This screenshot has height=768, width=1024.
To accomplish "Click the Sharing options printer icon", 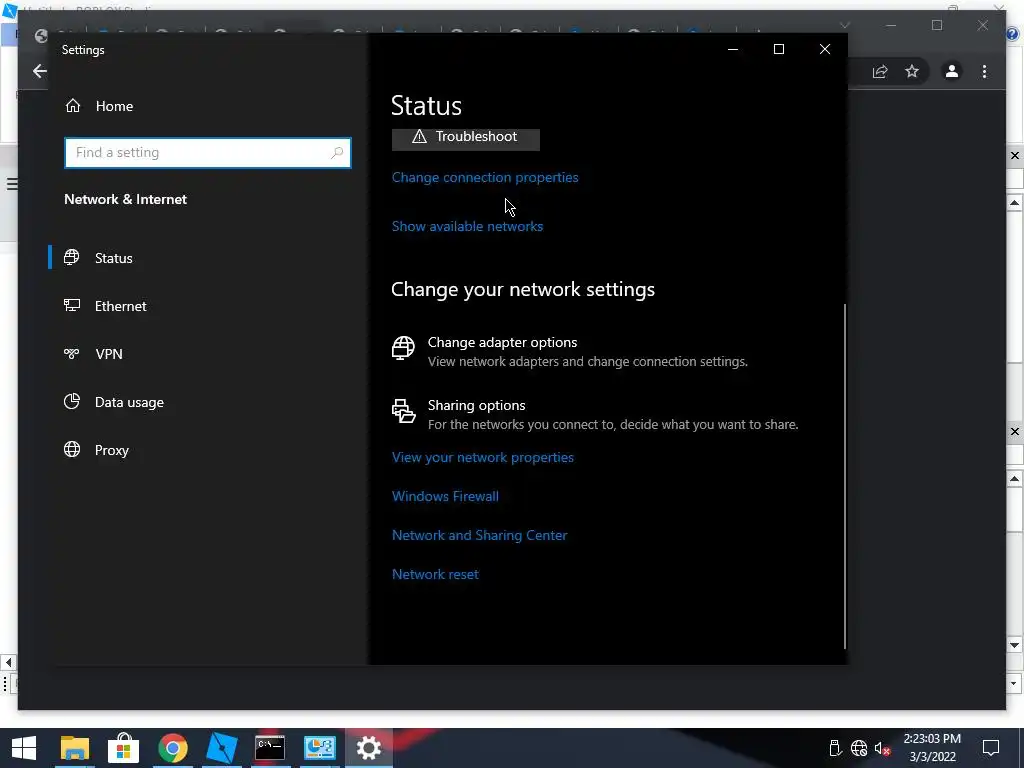I will (404, 411).
